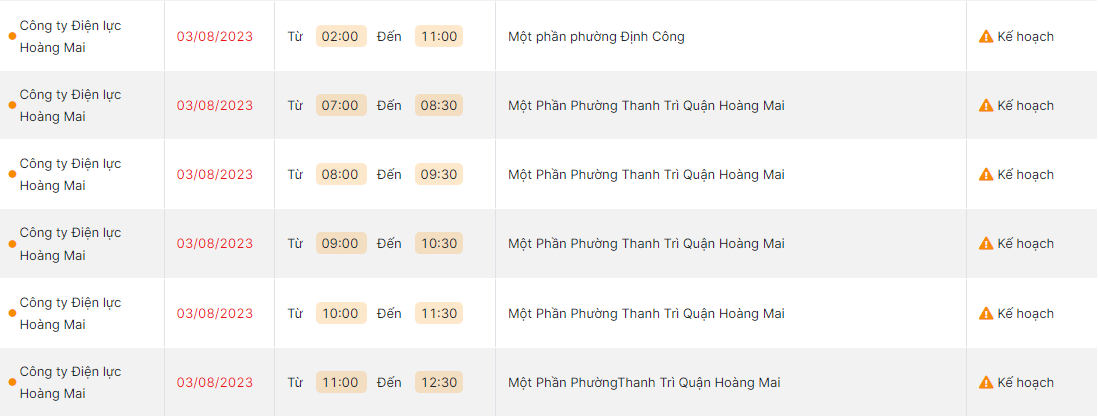Click warning icon in 11:00–12:30 row
The width and height of the screenshot is (1098, 419).
point(986,383)
